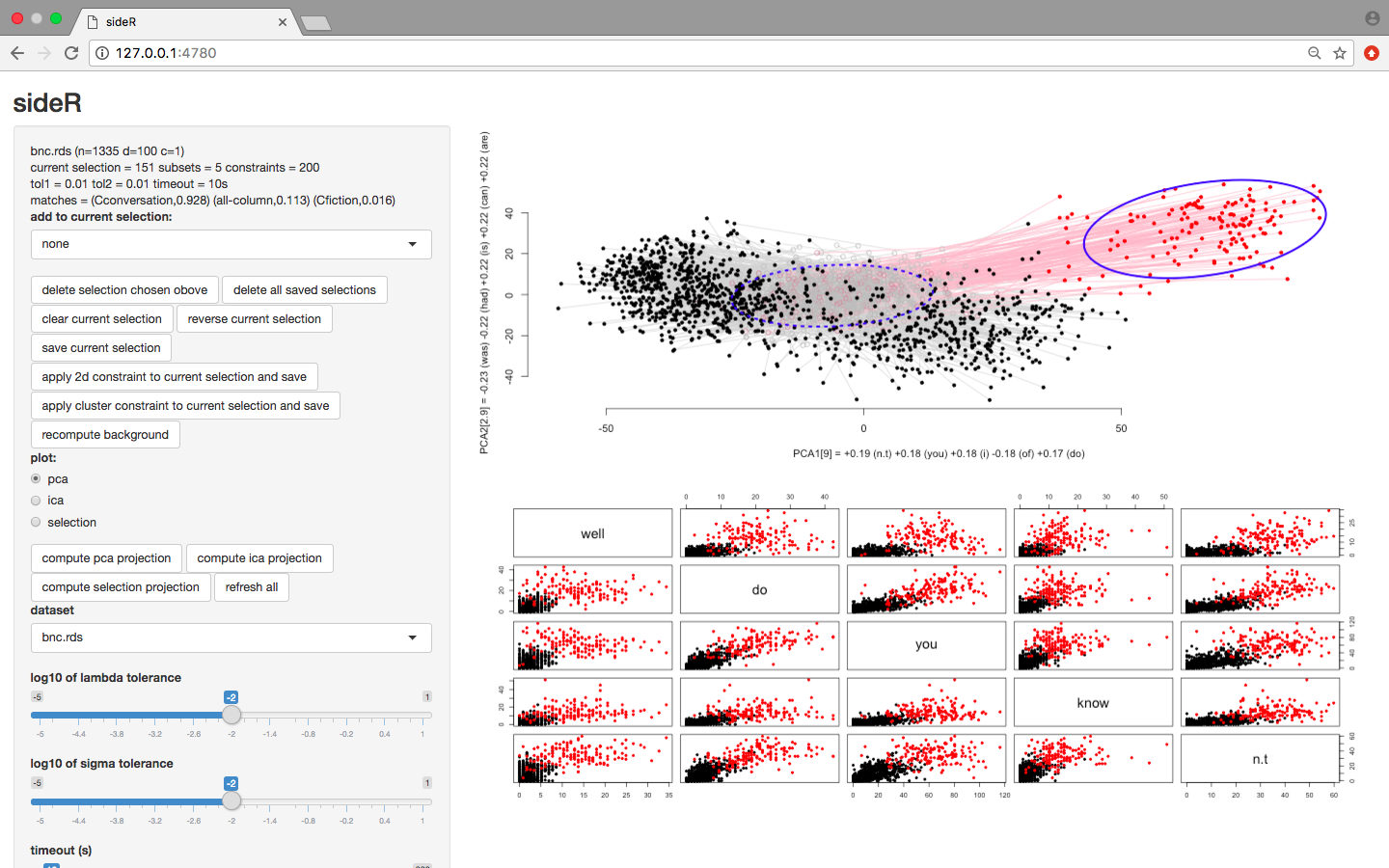This screenshot has height=868, width=1389.
Task: Click delete selection chosen obove button
Action: (124, 290)
